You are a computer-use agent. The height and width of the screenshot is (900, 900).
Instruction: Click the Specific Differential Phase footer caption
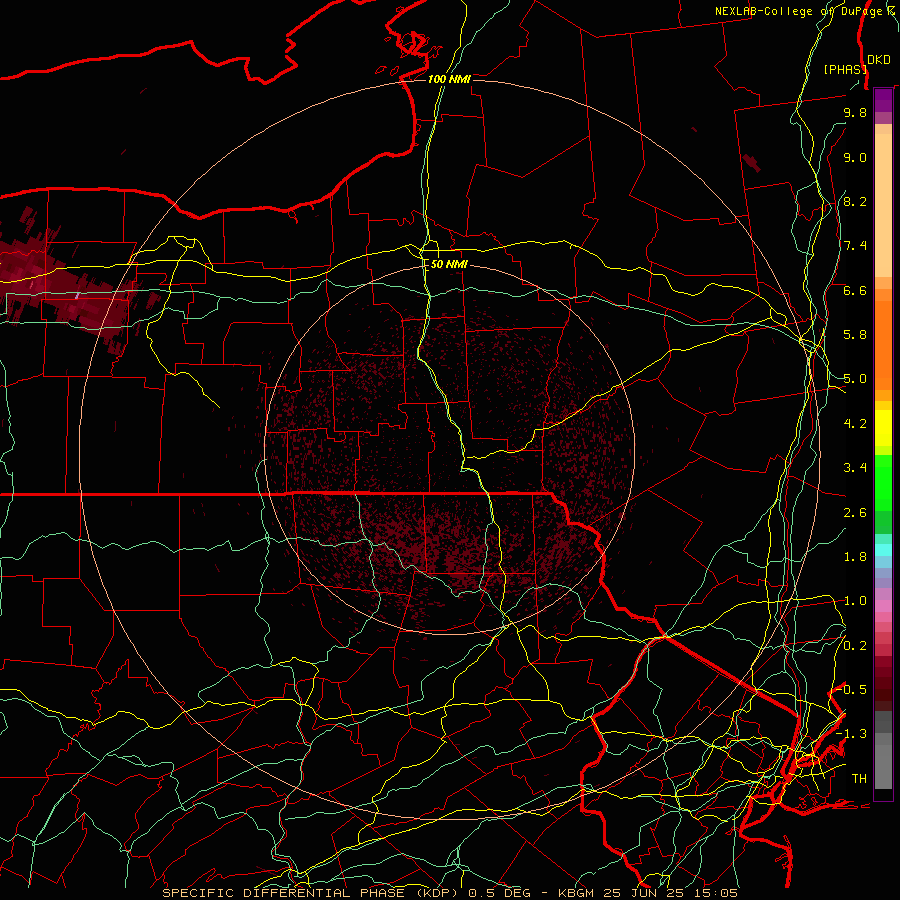449,893
